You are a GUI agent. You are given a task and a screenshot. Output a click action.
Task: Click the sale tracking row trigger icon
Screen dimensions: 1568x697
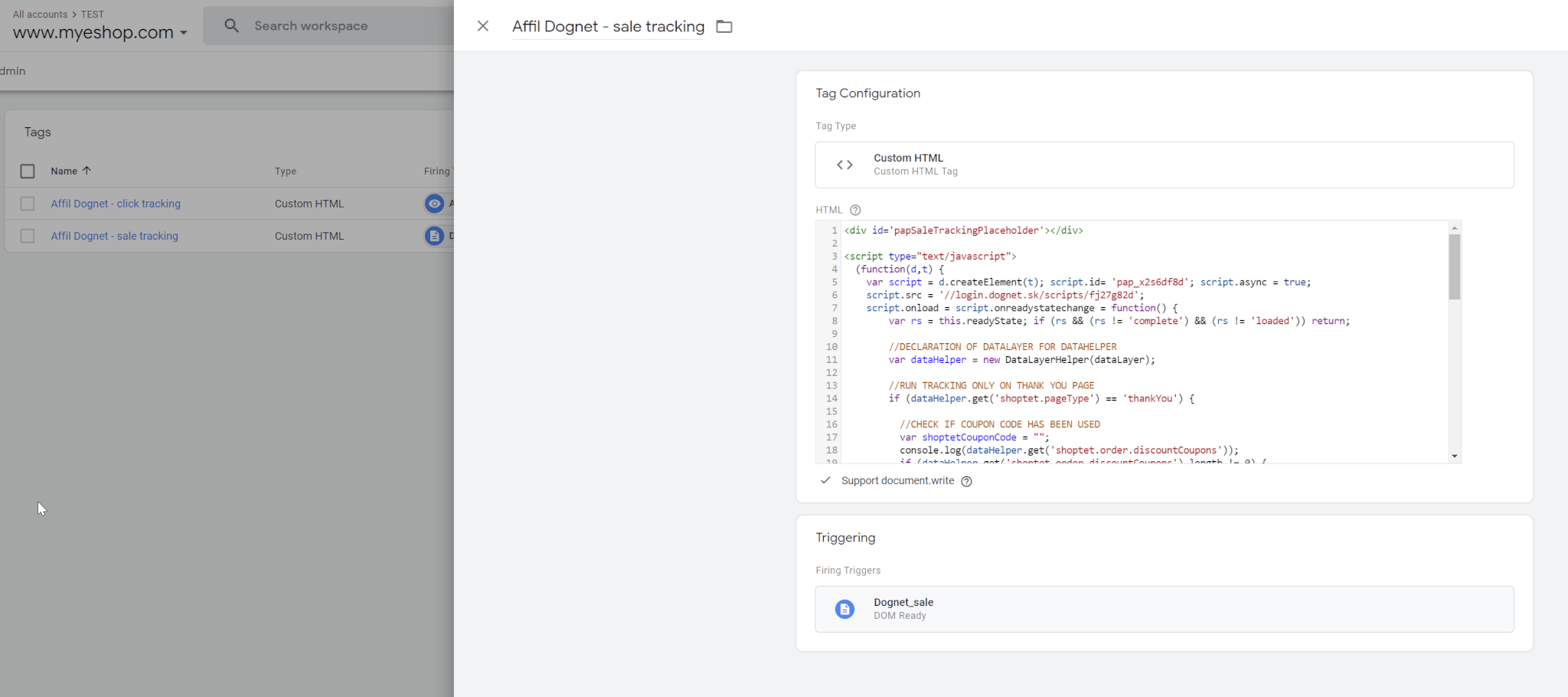point(434,236)
